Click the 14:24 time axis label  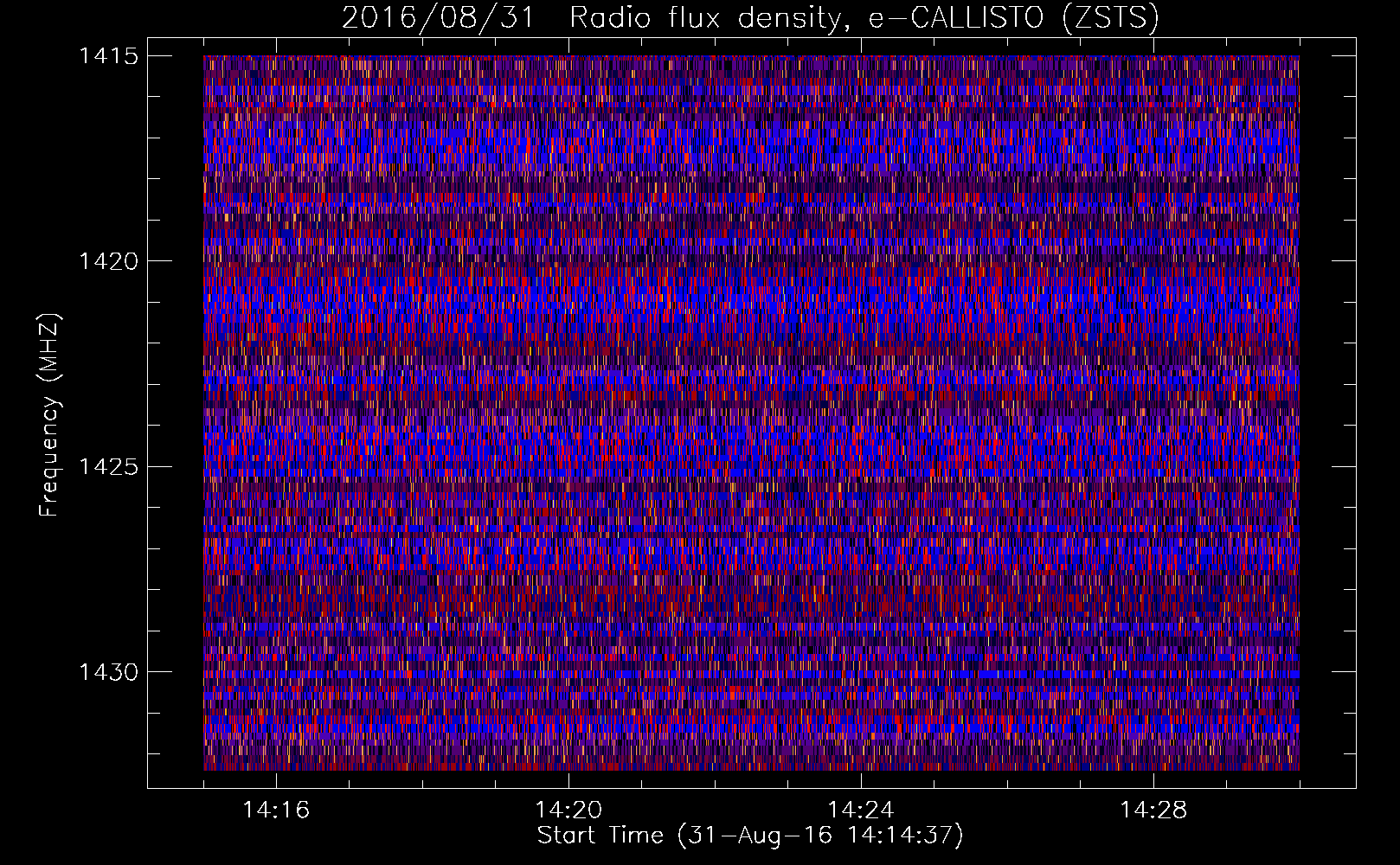(x=861, y=811)
